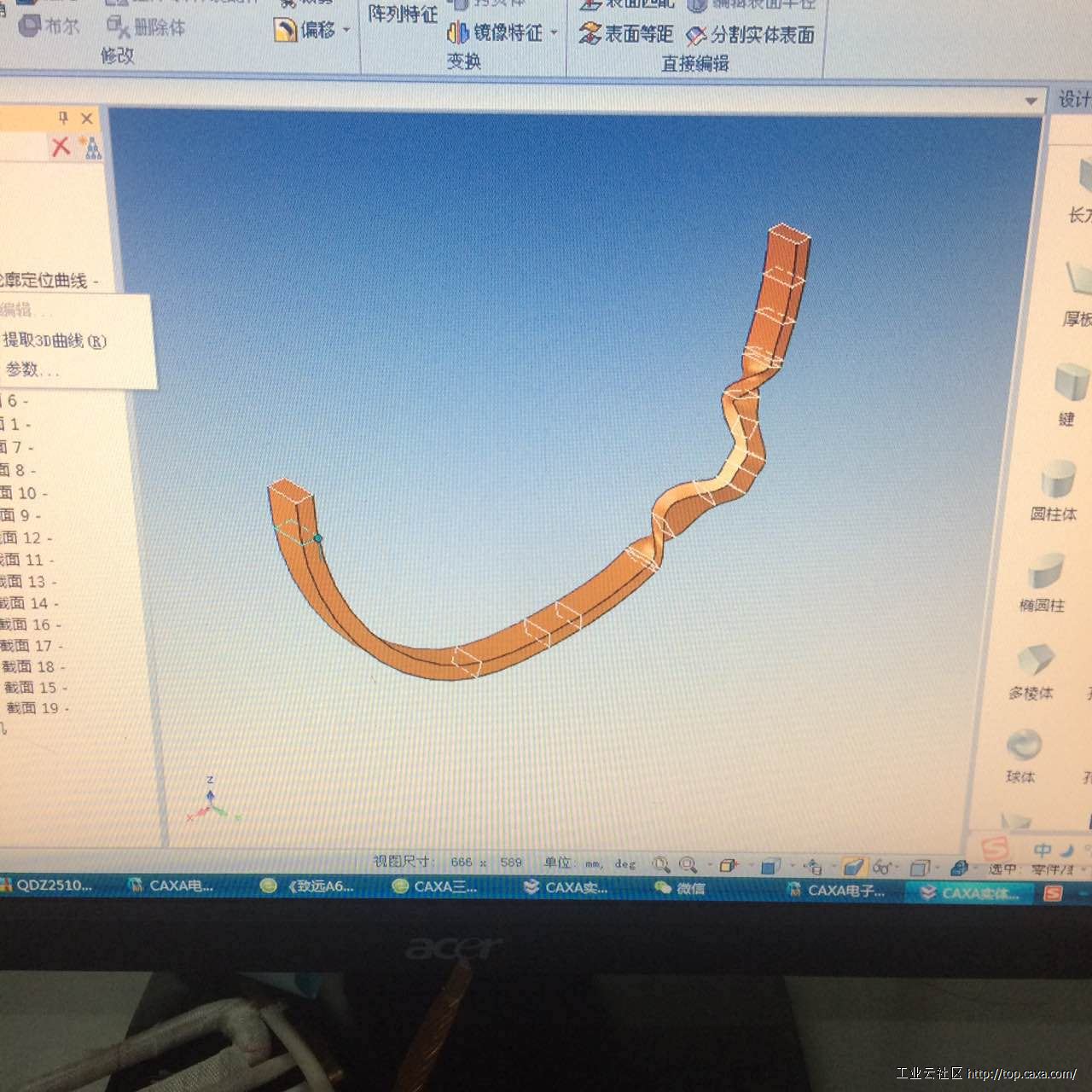Open CAXA电... taskbar button near left

click(170, 886)
